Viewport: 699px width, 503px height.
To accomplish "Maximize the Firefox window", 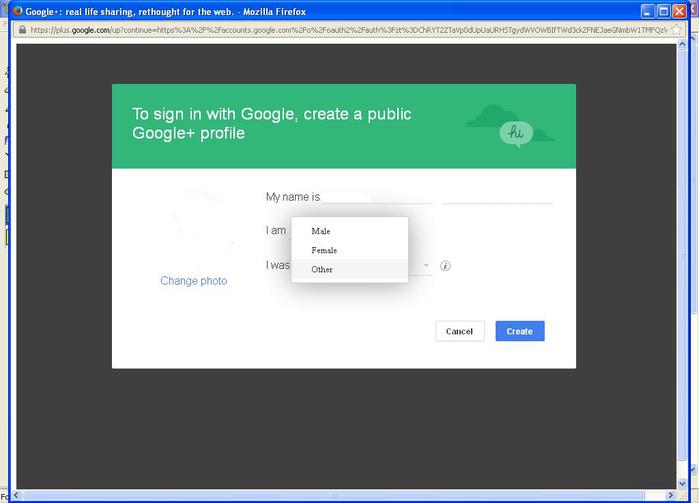I will pyautogui.click(x=664, y=11).
